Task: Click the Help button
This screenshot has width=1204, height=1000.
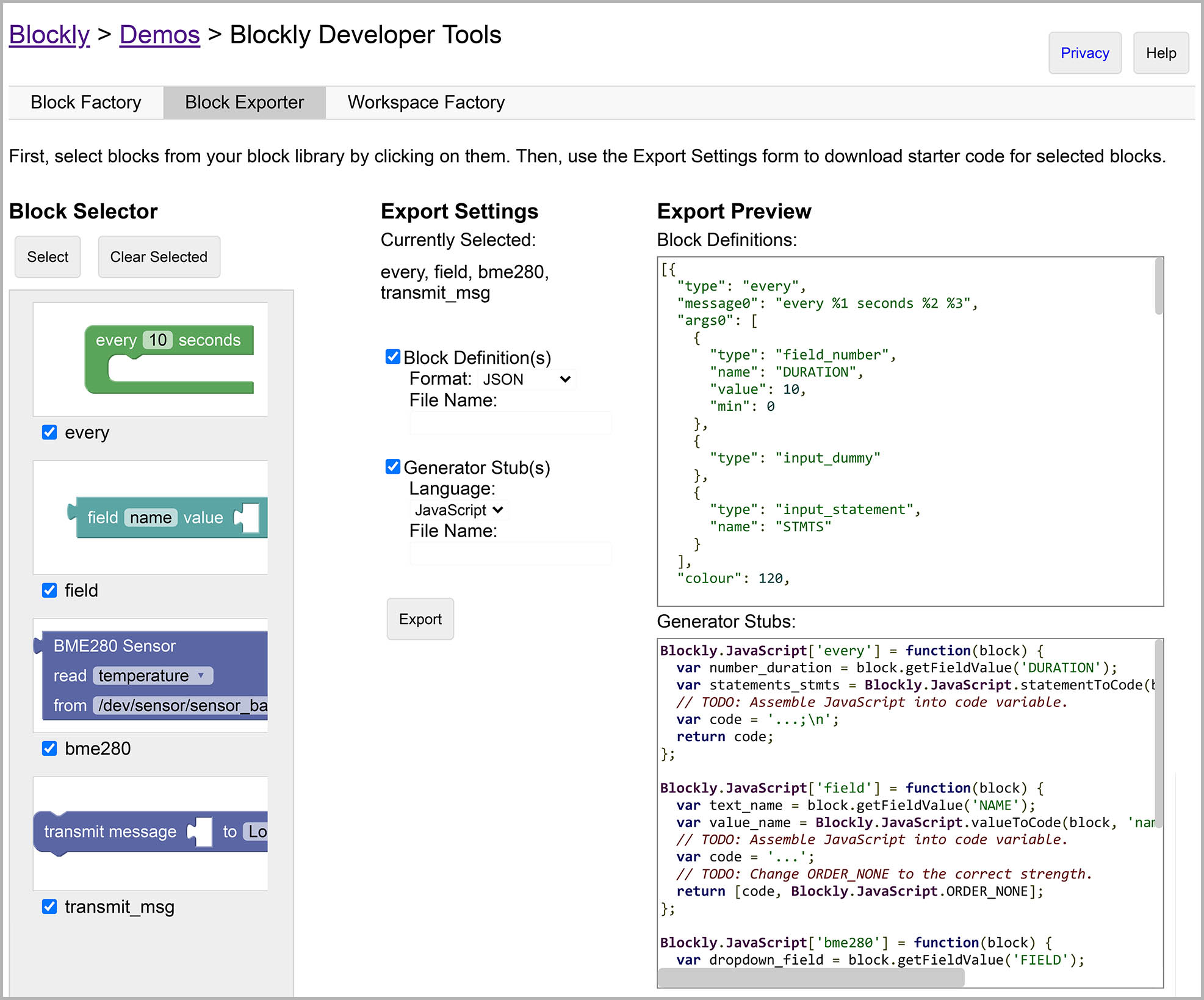Action: [1160, 53]
